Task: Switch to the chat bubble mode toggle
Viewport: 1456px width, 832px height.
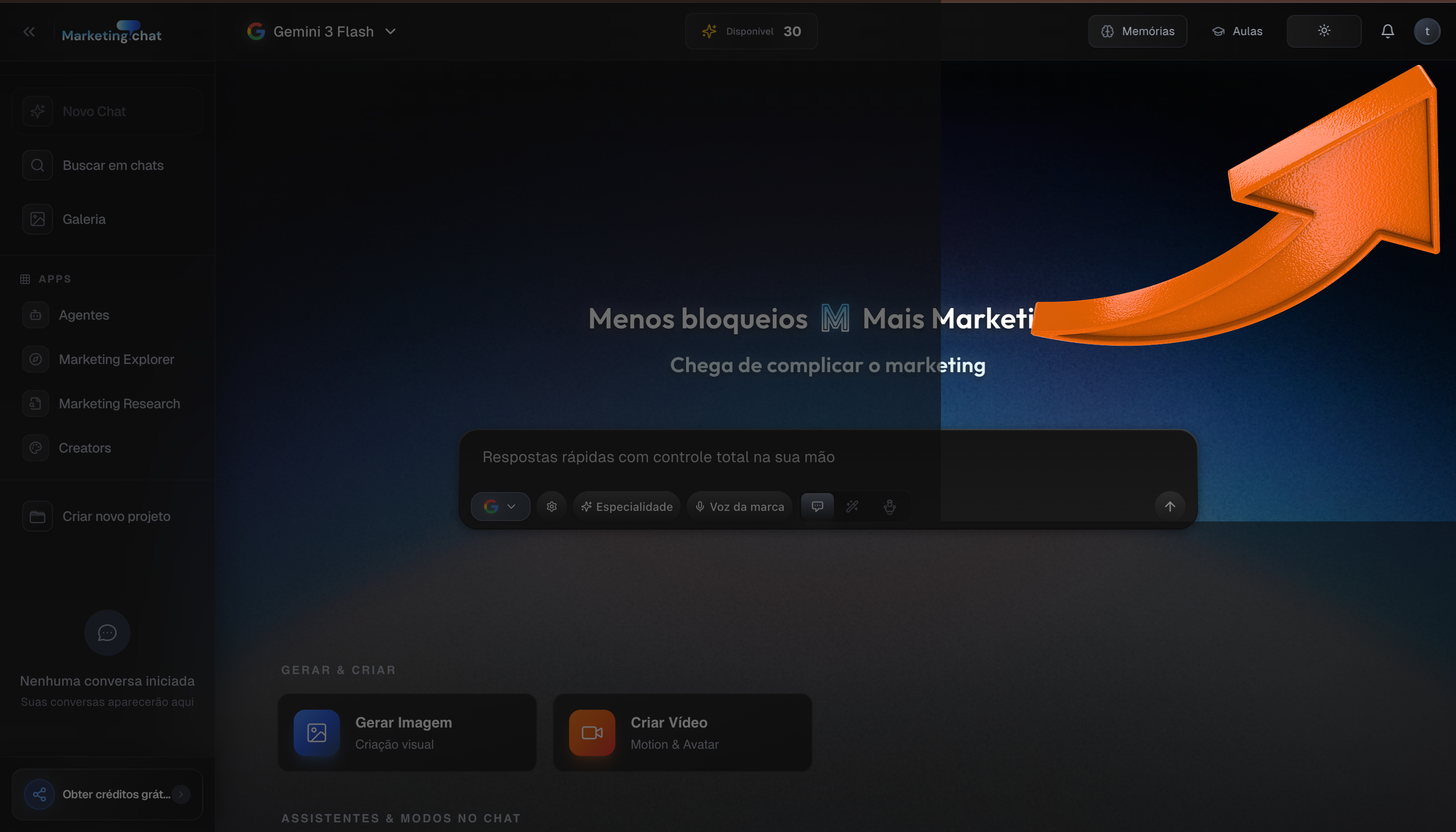Action: [817, 507]
